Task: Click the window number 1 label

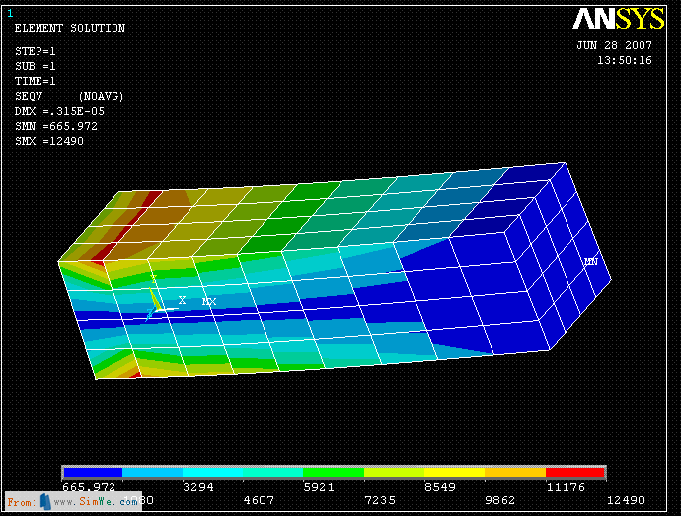Action: [11, 12]
